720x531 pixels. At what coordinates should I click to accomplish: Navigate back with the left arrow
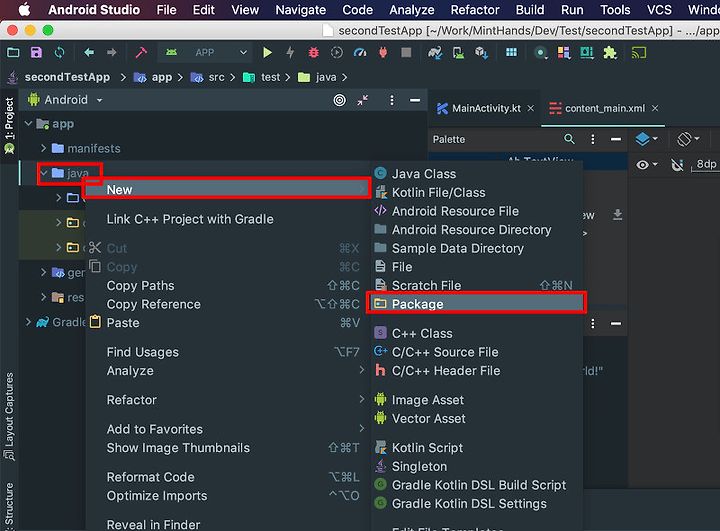click(89, 52)
